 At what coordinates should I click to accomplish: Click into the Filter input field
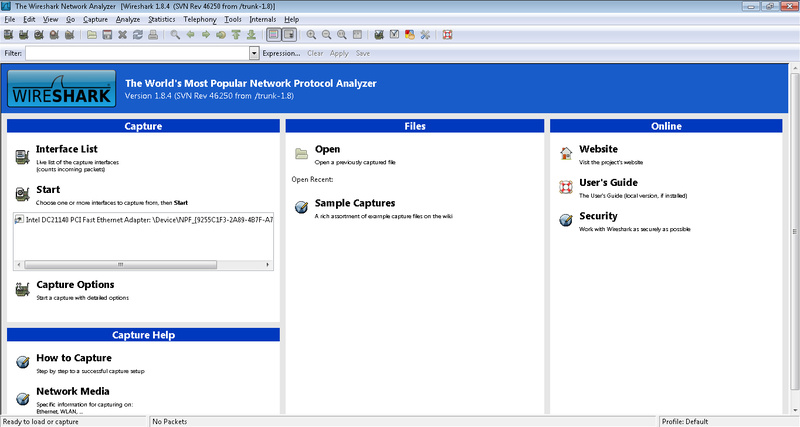pos(138,53)
